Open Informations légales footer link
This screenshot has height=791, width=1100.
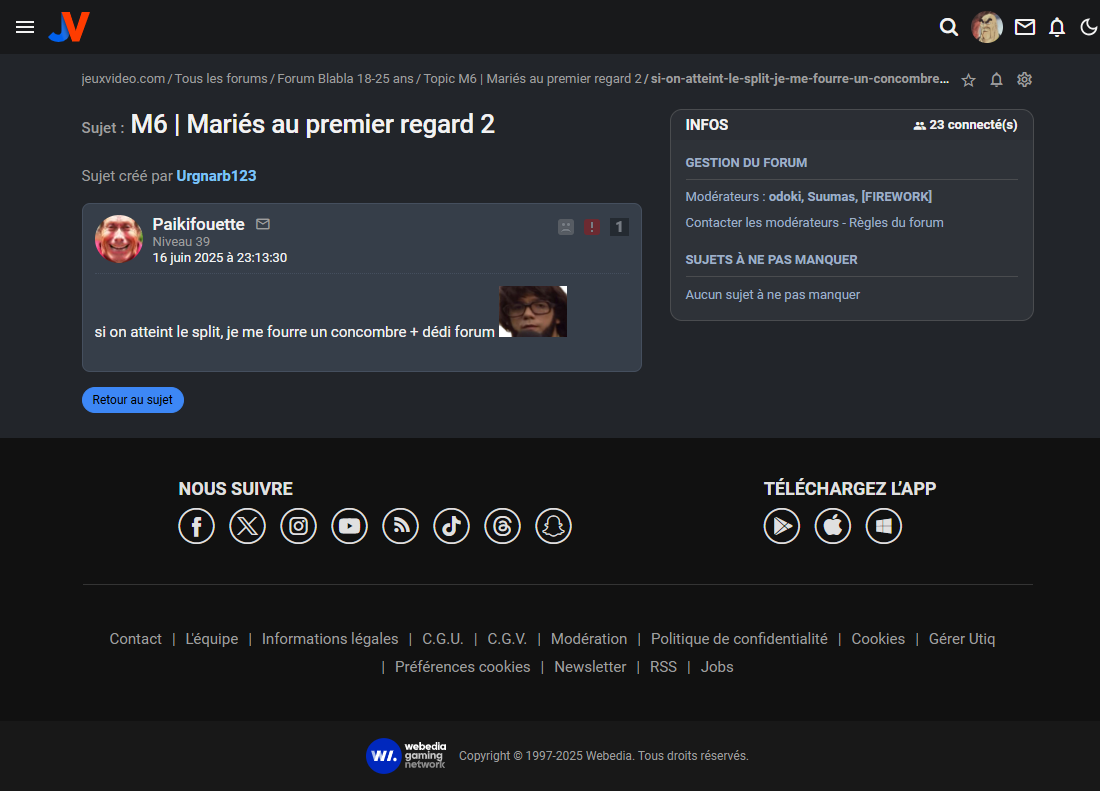[x=330, y=639]
